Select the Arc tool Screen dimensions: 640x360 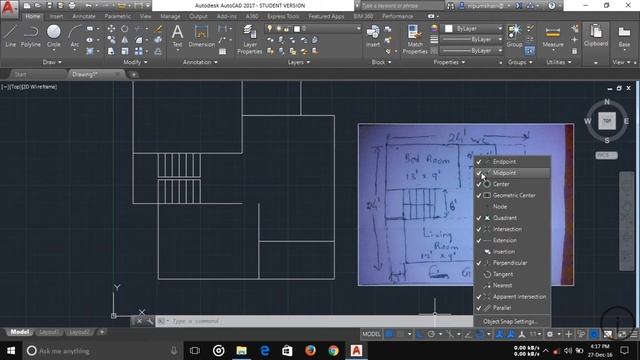pyautogui.click(x=75, y=36)
